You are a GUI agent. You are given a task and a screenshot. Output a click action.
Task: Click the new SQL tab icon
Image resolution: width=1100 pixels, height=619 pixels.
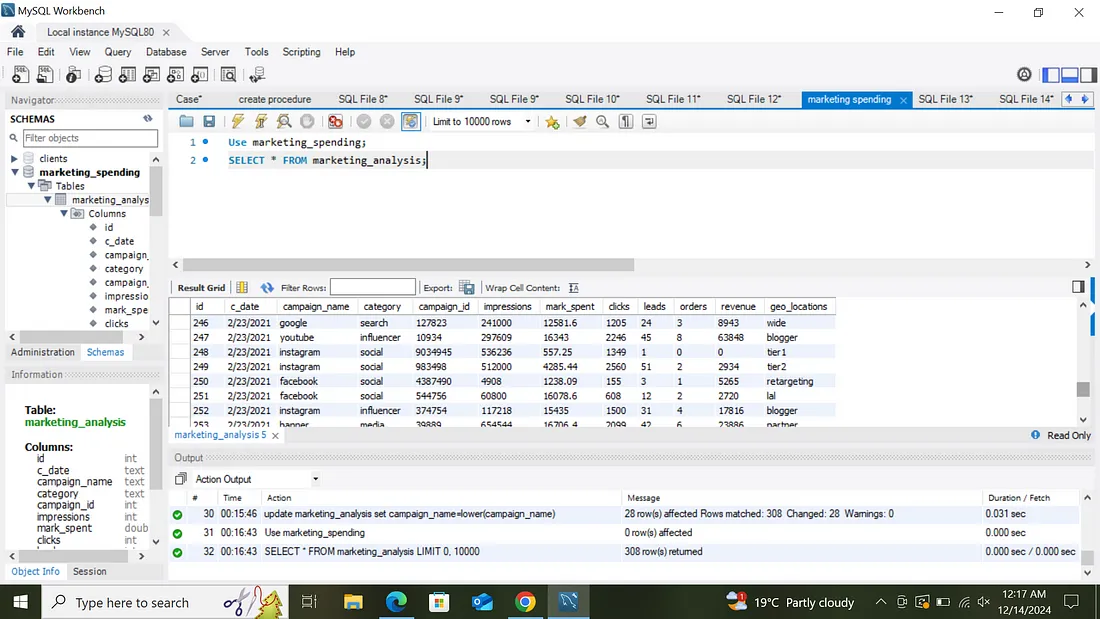[x=20, y=74]
